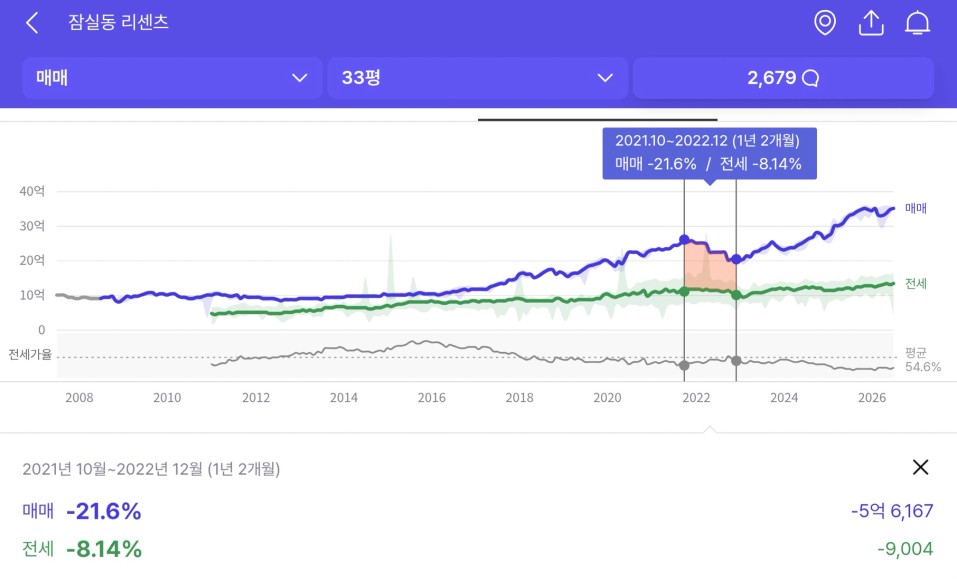Click green 전세 end marker dot
Screen dimensions: 957x581
(736, 295)
